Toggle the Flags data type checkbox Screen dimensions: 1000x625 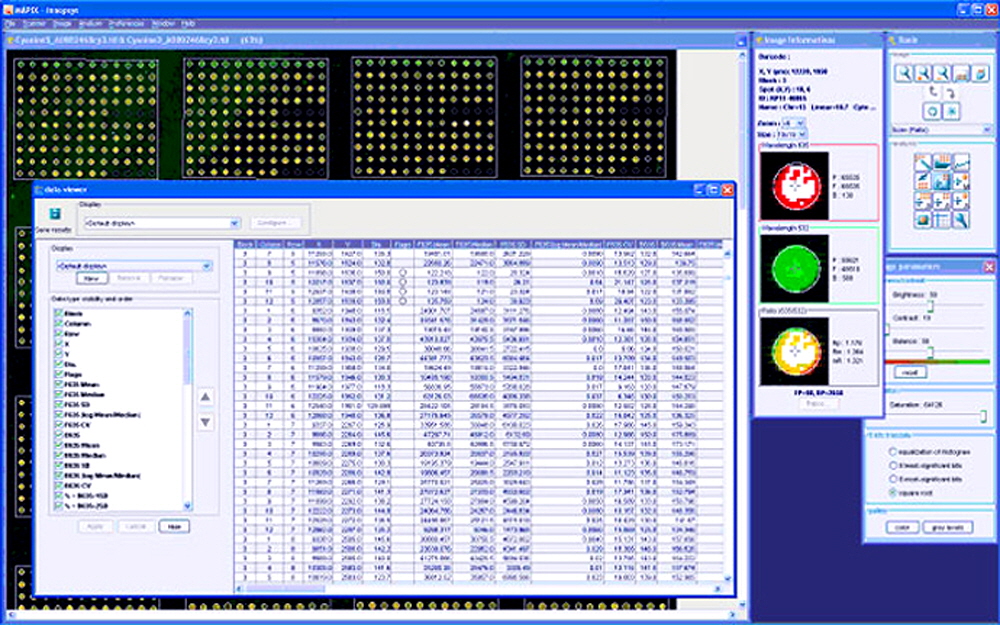point(59,374)
